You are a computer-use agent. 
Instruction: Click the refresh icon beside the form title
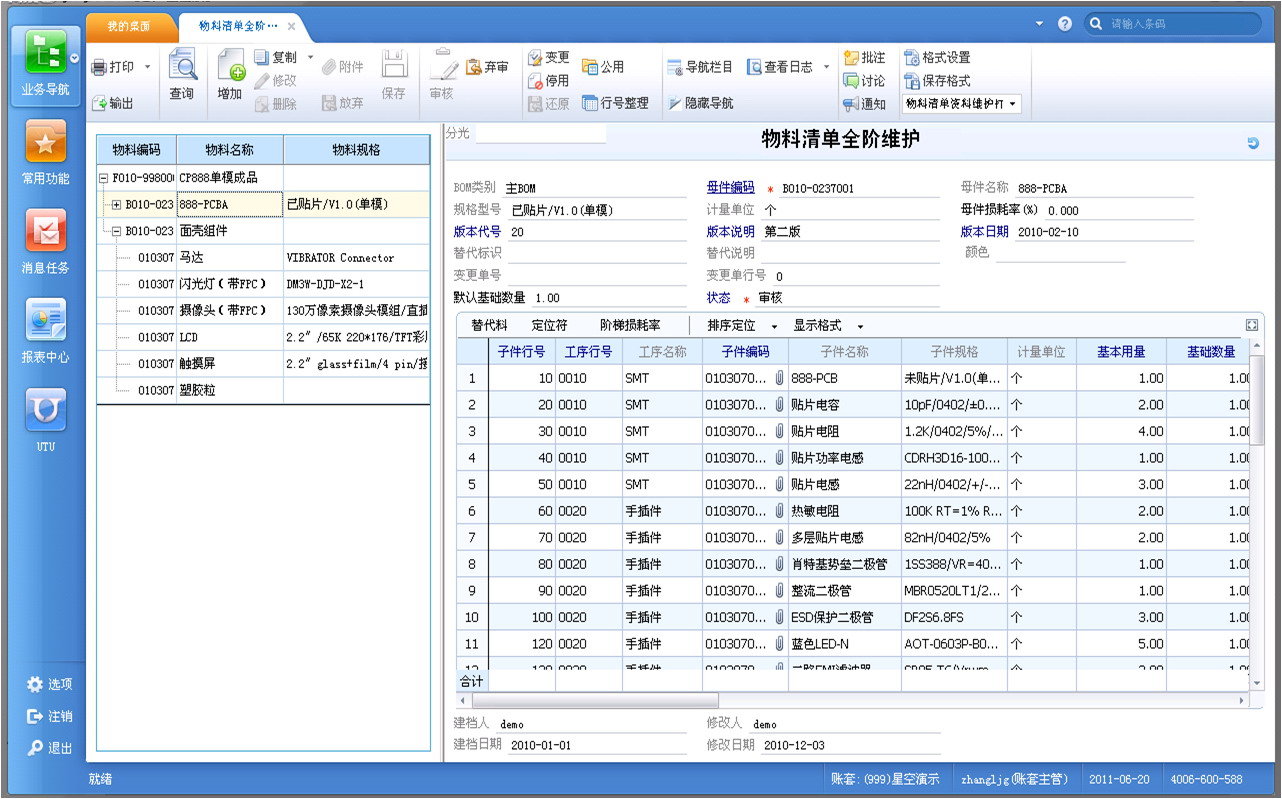point(1253,143)
